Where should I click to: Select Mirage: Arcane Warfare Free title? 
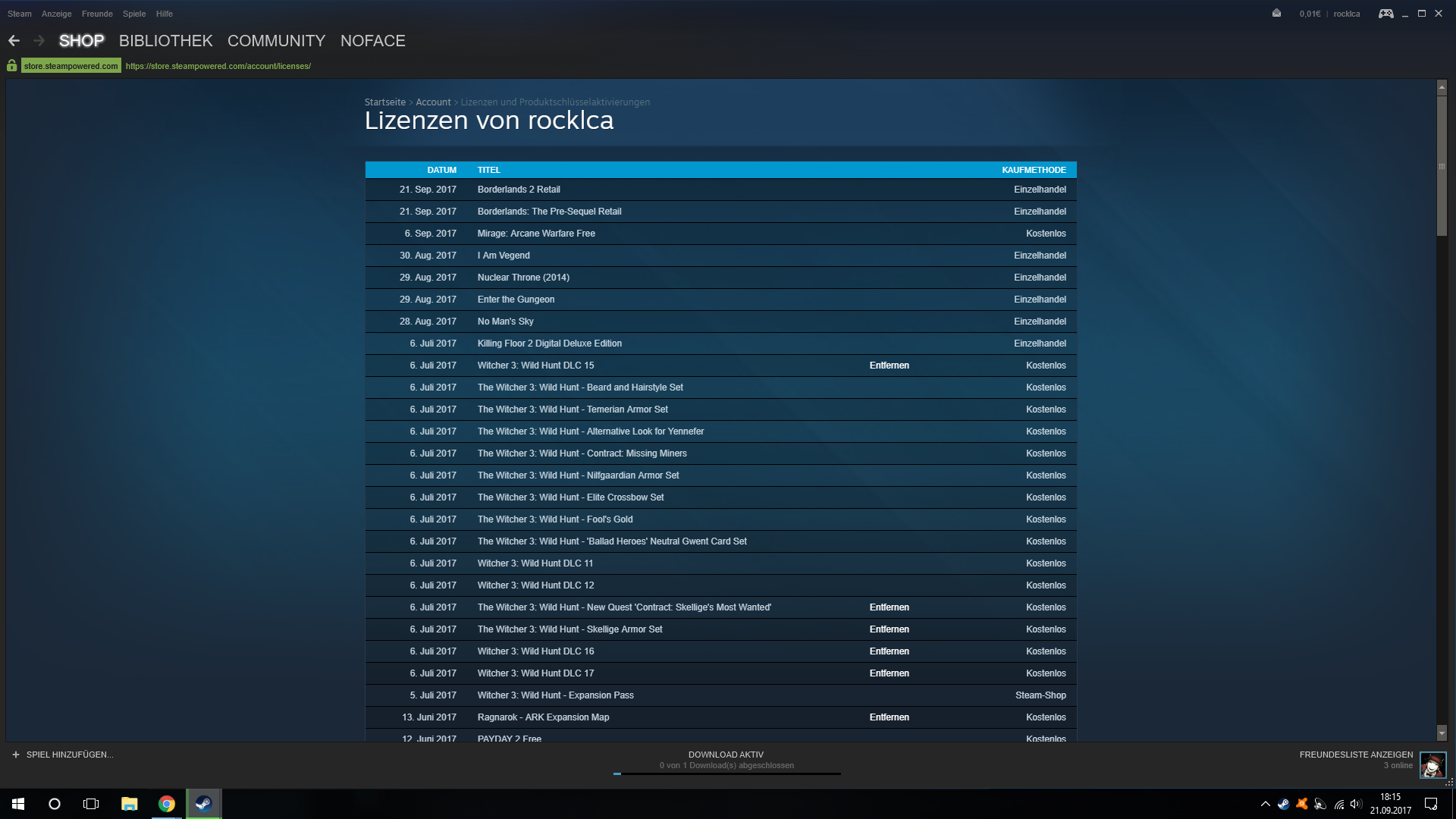[536, 234]
